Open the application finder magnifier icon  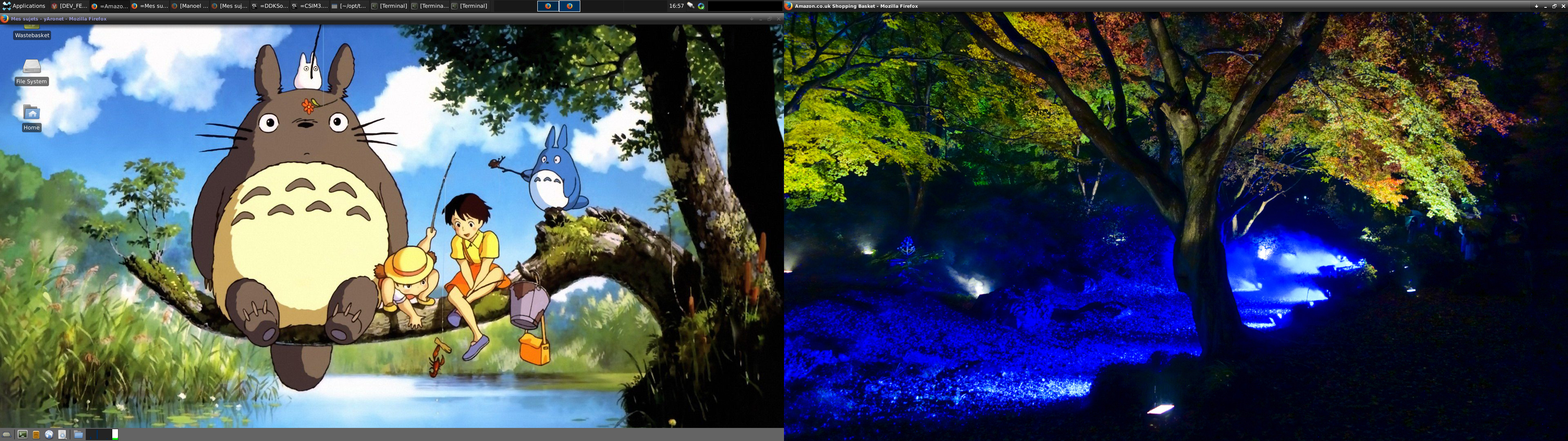tap(62, 434)
